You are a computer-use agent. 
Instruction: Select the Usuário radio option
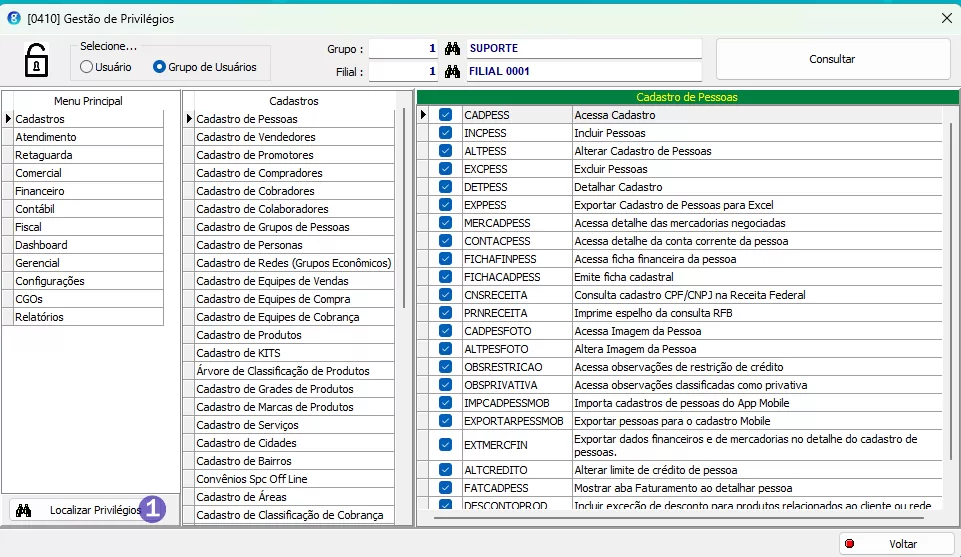click(87, 67)
